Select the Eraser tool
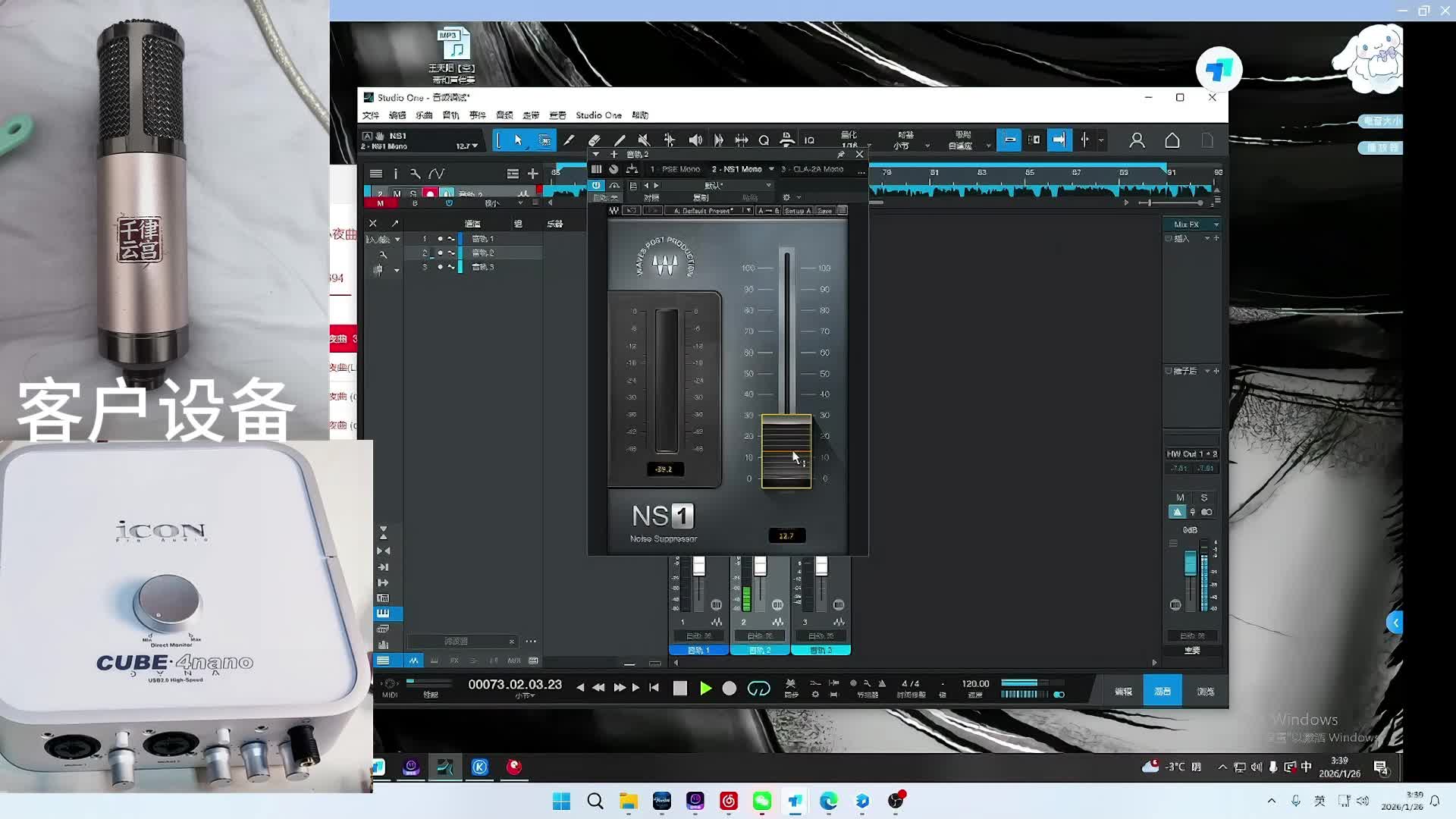Image resolution: width=1456 pixels, height=819 pixels. [x=595, y=140]
